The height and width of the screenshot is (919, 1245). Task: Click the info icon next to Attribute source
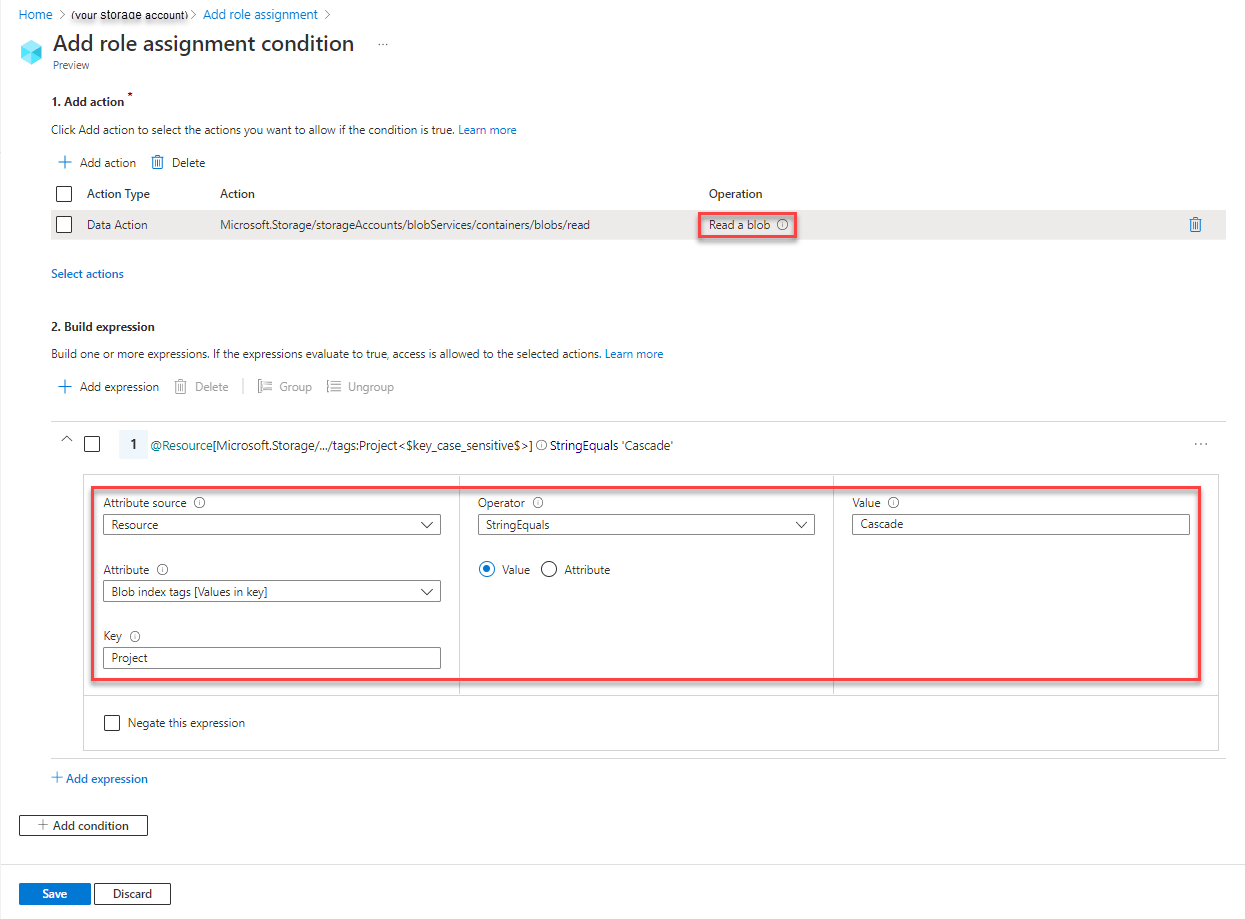point(199,503)
